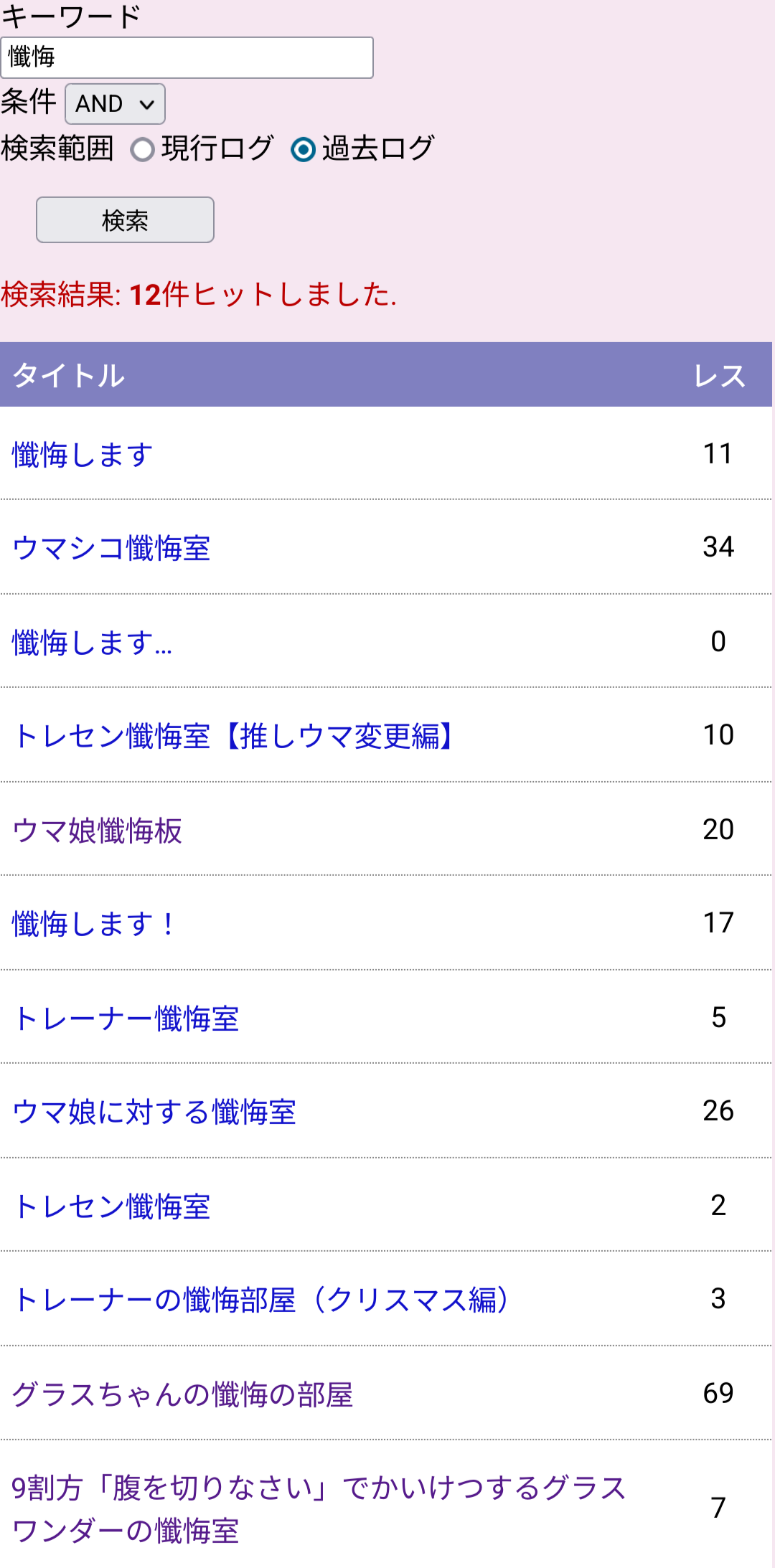
Task: Open the ウマシコ懺悔室 thread link
Action: [x=111, y=548]
